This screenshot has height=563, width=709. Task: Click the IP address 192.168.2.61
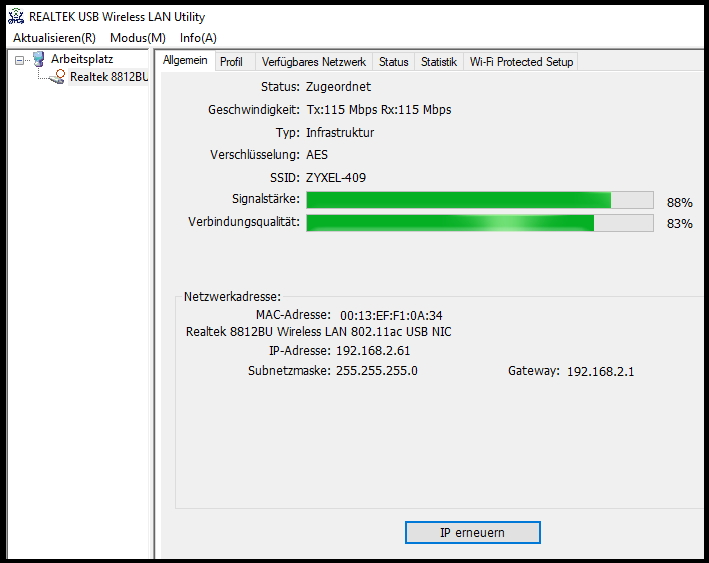pyautogui.click(x=373, y=351)
